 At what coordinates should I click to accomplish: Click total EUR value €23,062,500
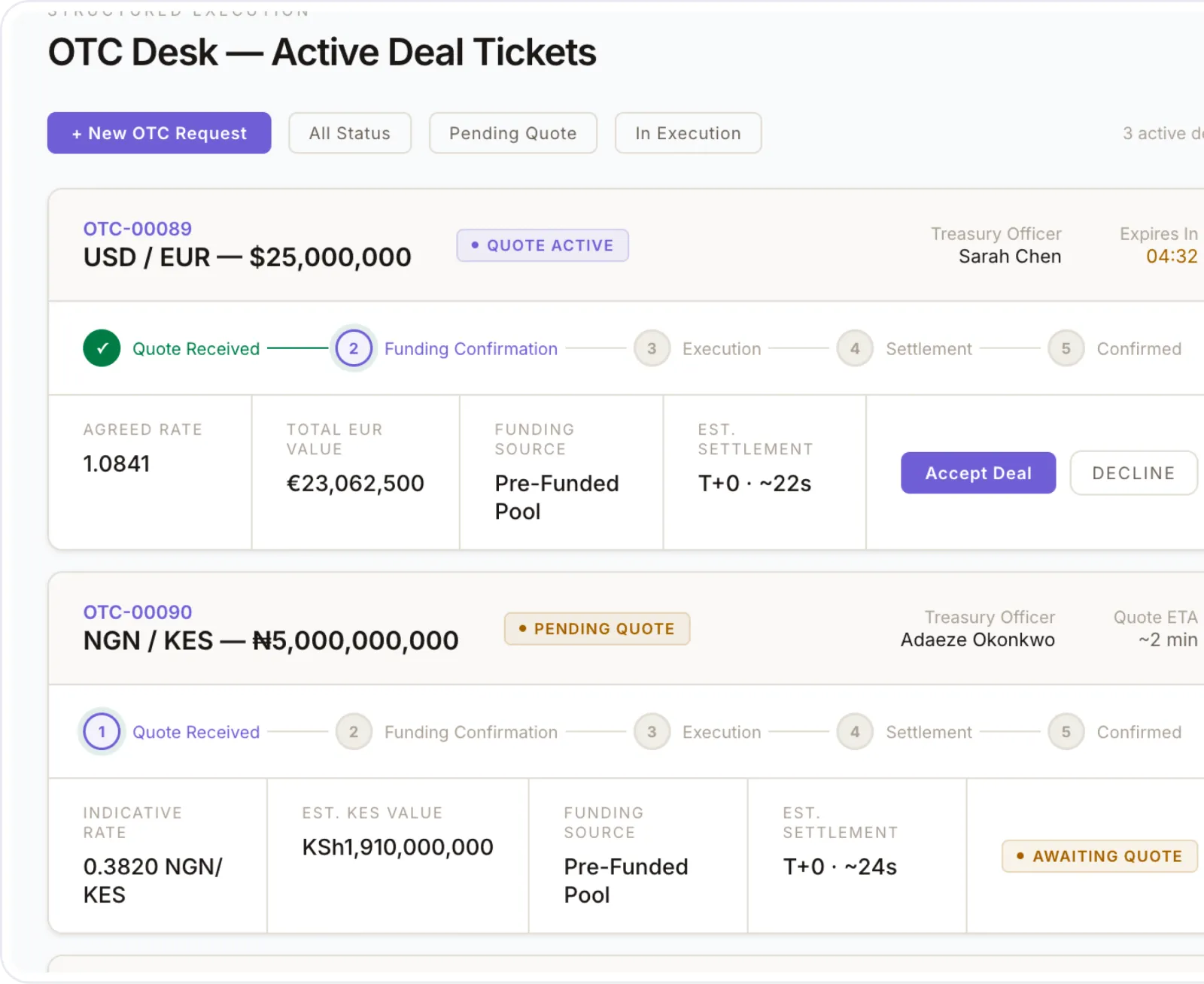355,483
